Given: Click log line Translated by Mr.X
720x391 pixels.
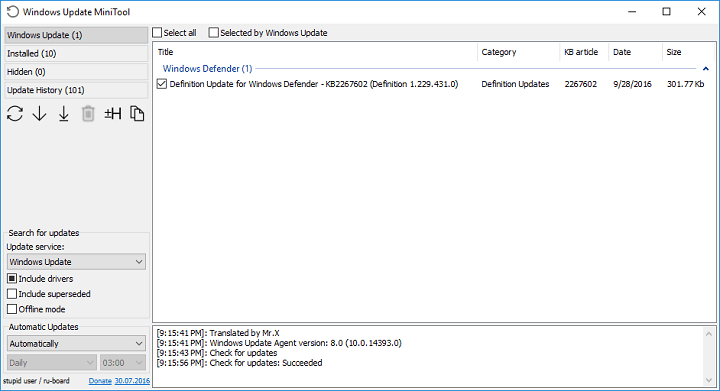Looking at the screenshot, I should pos(218,333).
